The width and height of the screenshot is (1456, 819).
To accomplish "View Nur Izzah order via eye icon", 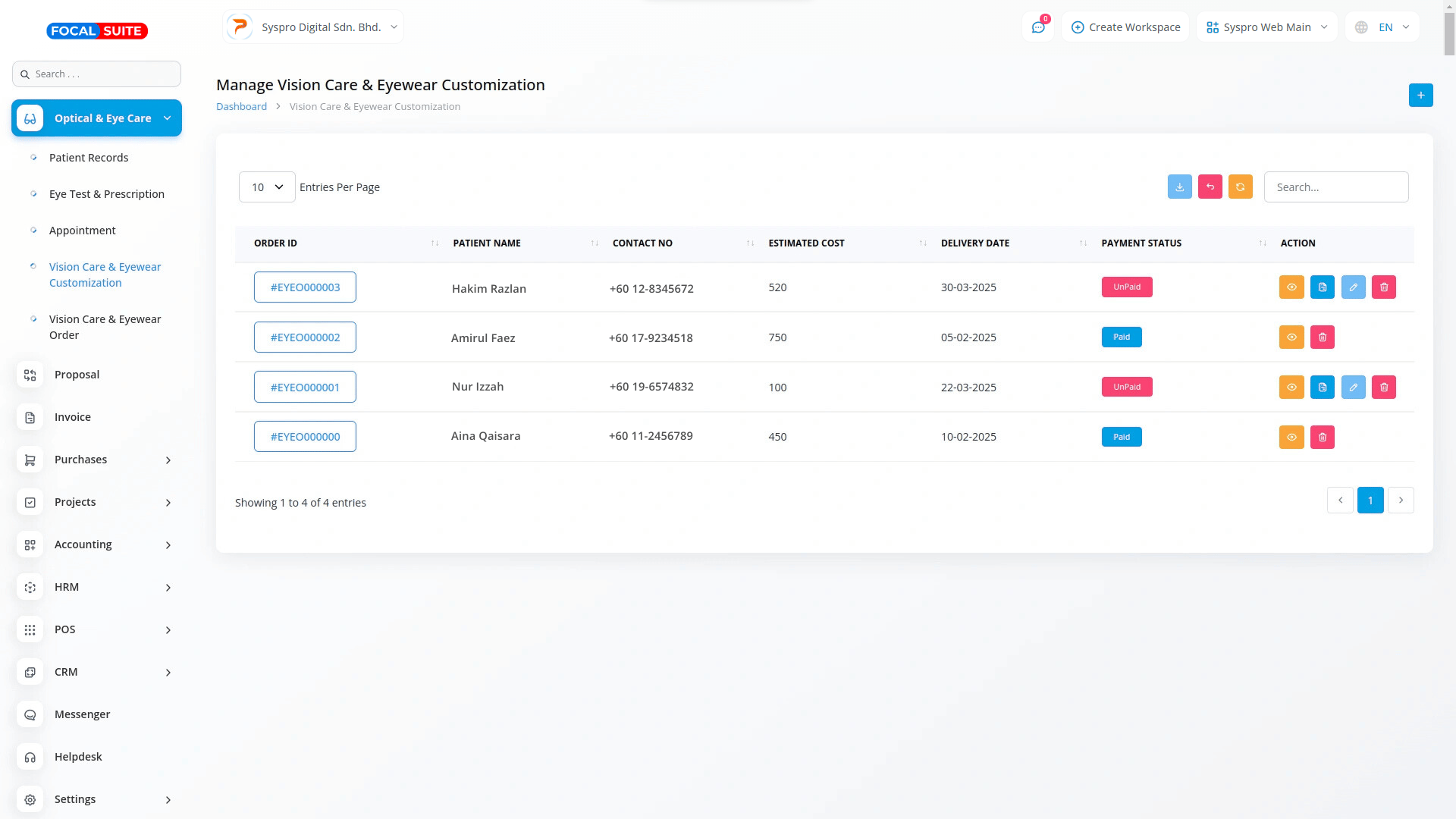I will 1291,388.
